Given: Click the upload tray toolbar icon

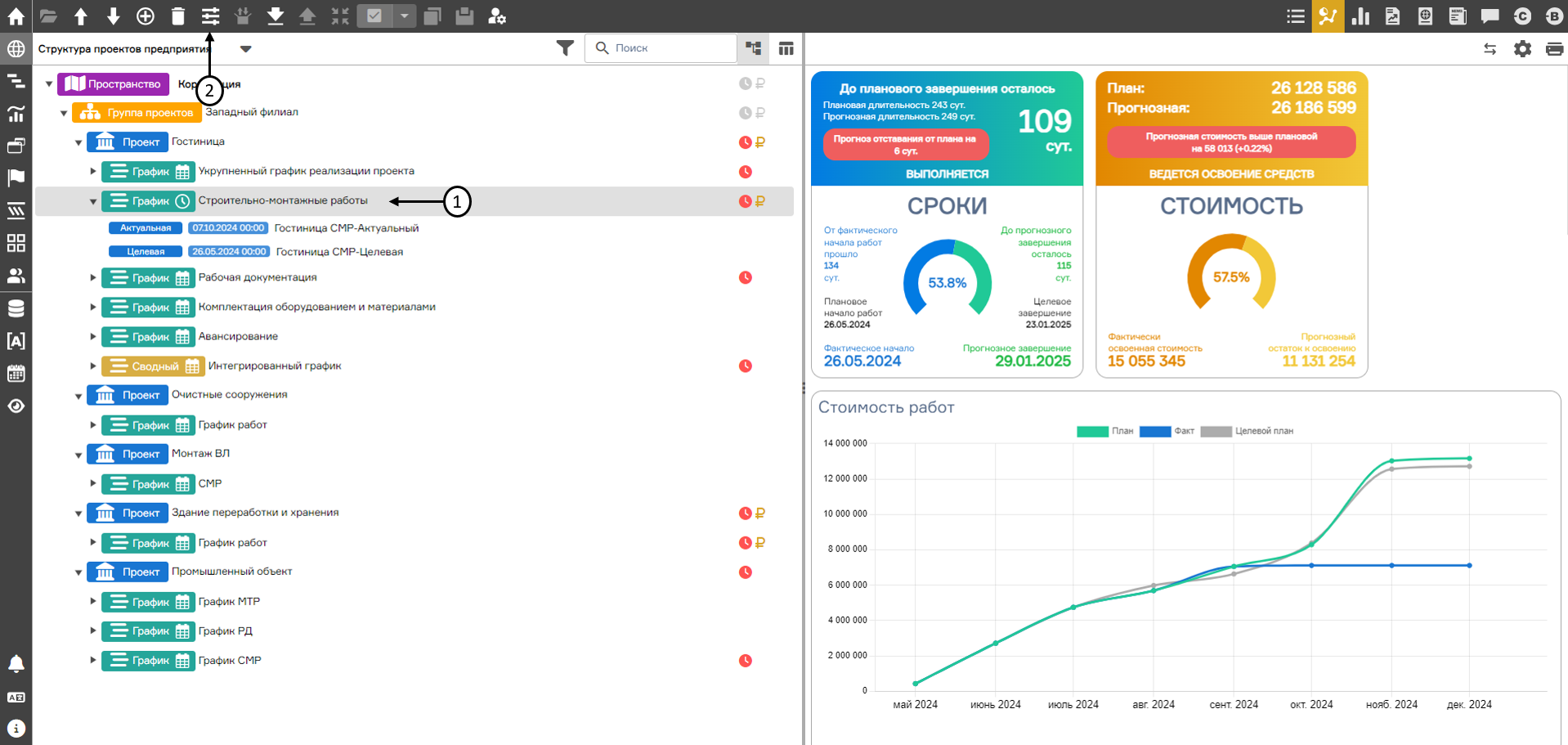Looking at the screenshot, I should (307, 16).
